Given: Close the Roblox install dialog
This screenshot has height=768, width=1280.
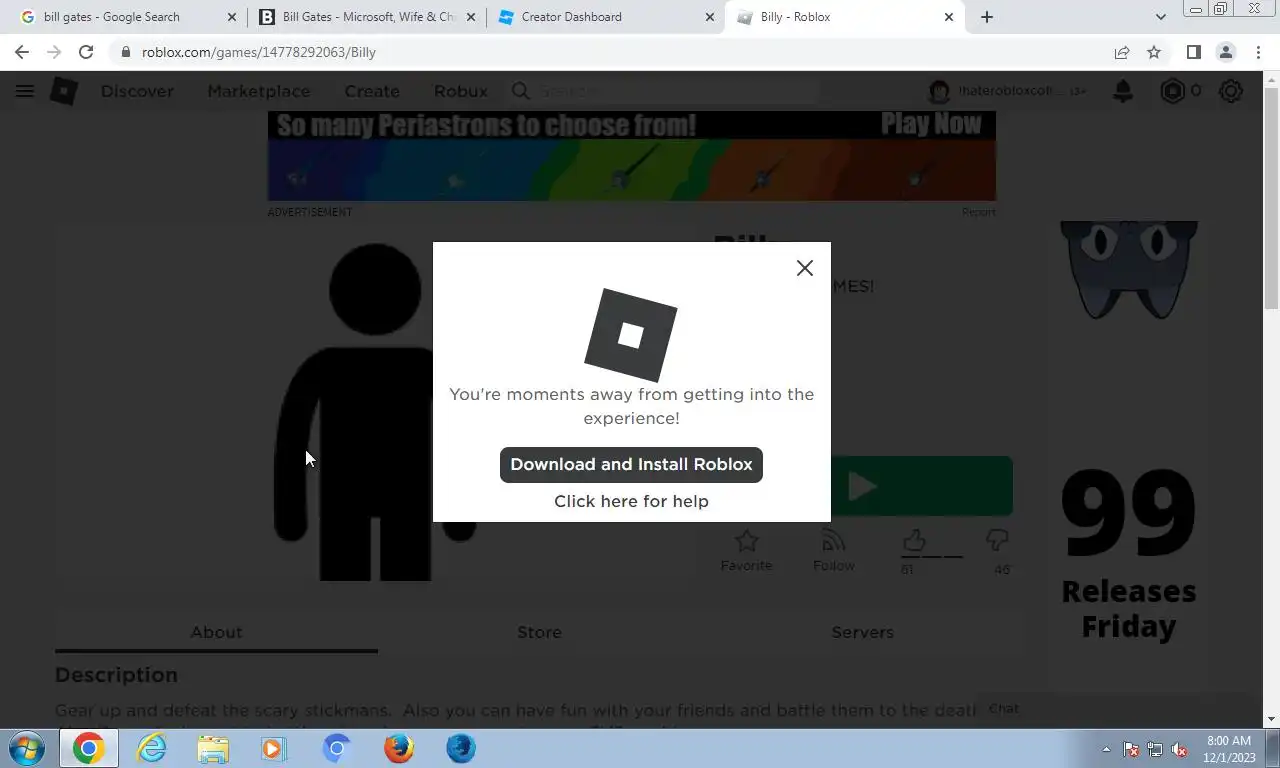Looking at the screenshot, I should (x=804, y=268).
